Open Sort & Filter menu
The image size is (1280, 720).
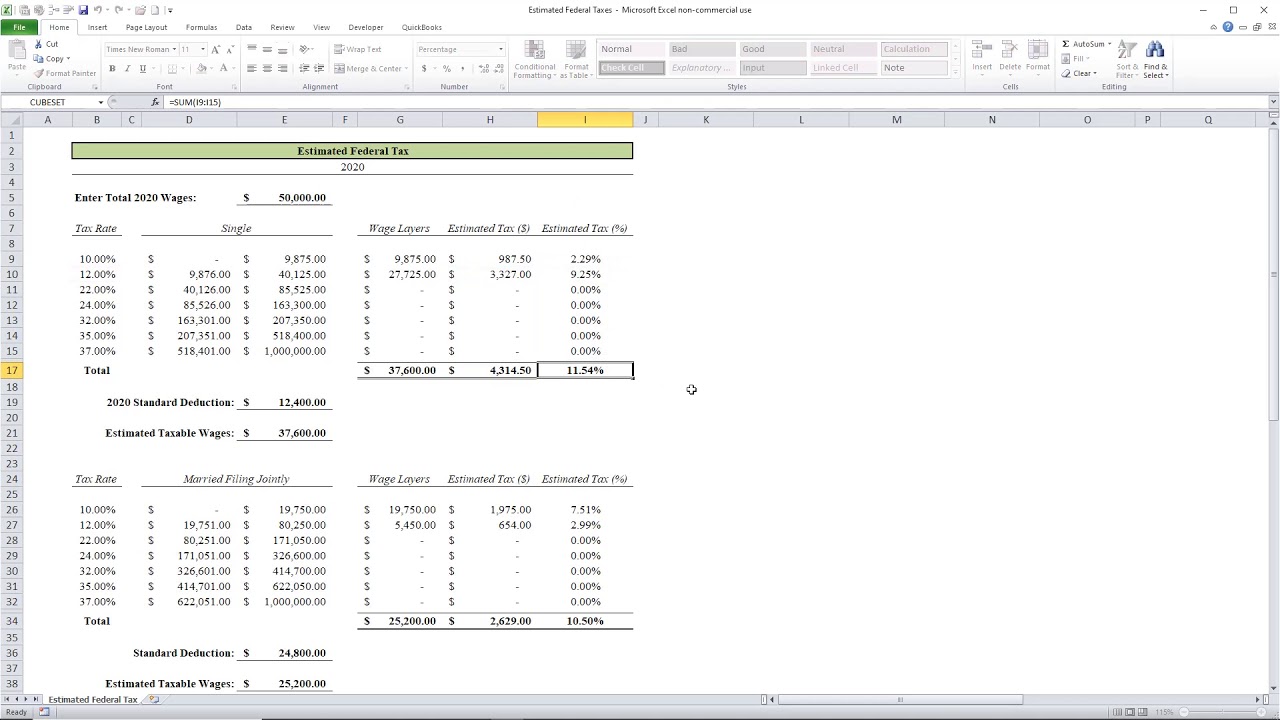[1126, 60]
